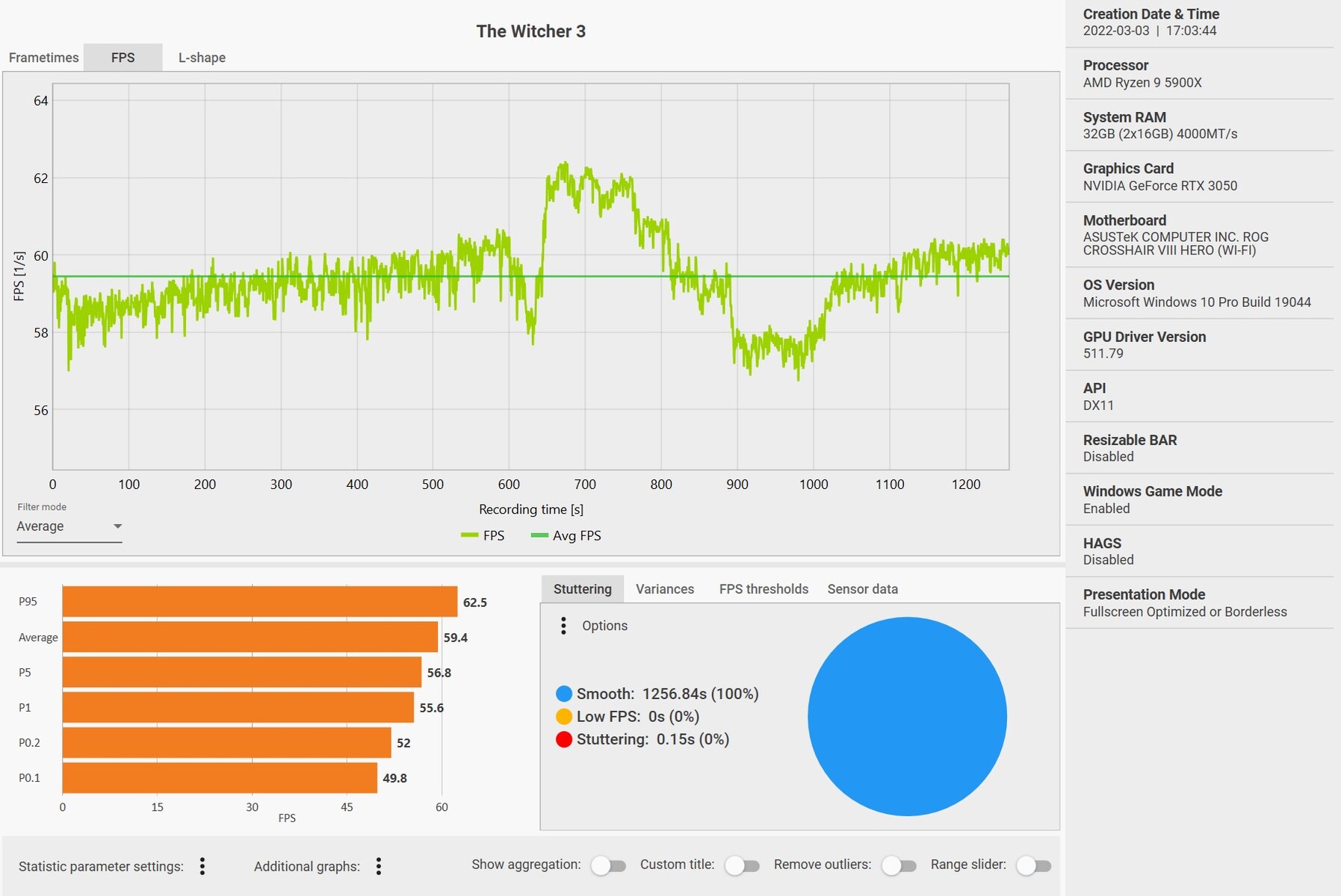Click the P0.2 orange bar

point(227,742)
